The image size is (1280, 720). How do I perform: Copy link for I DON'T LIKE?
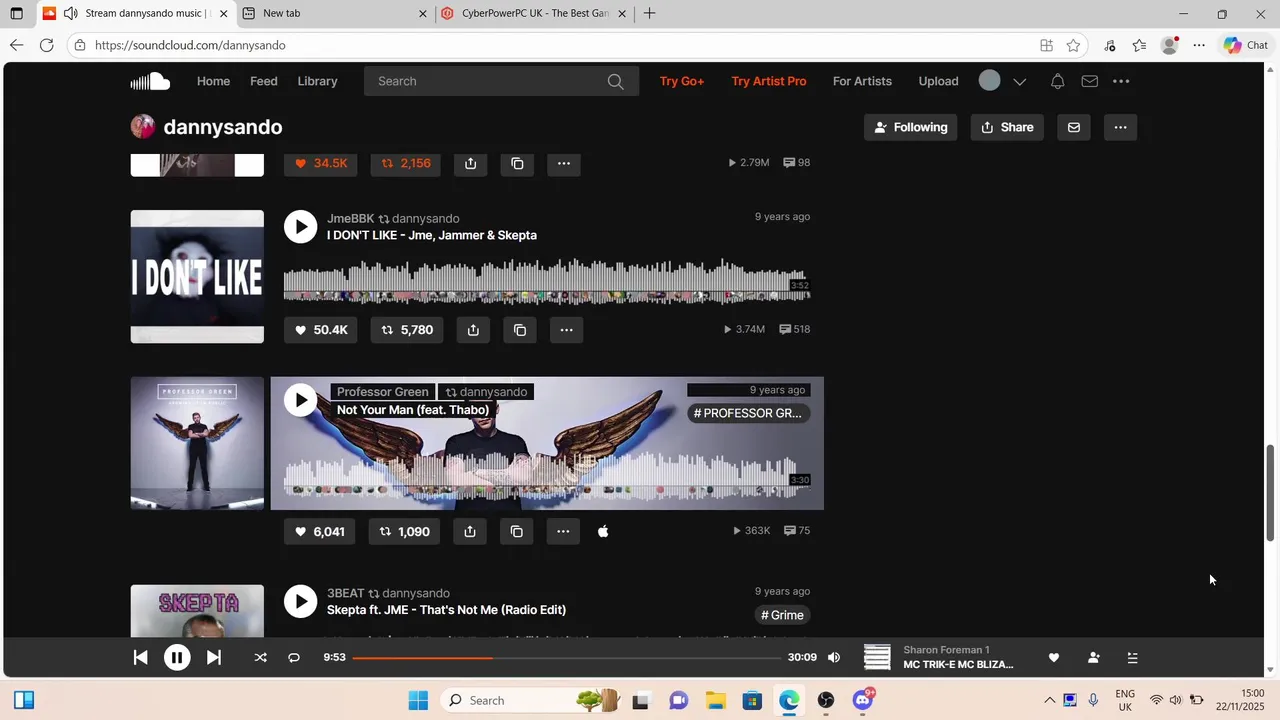pyautogui.click(x=520, y=330)
